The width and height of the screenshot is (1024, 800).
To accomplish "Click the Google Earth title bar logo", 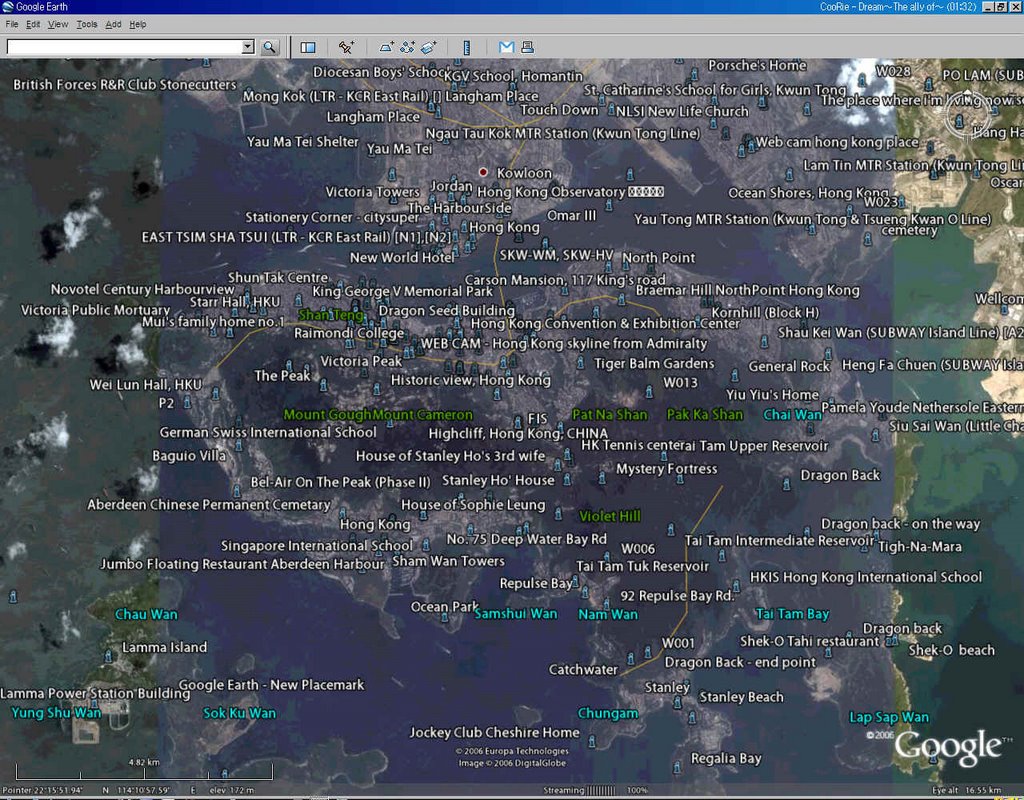I will click(x=7, y=7).
